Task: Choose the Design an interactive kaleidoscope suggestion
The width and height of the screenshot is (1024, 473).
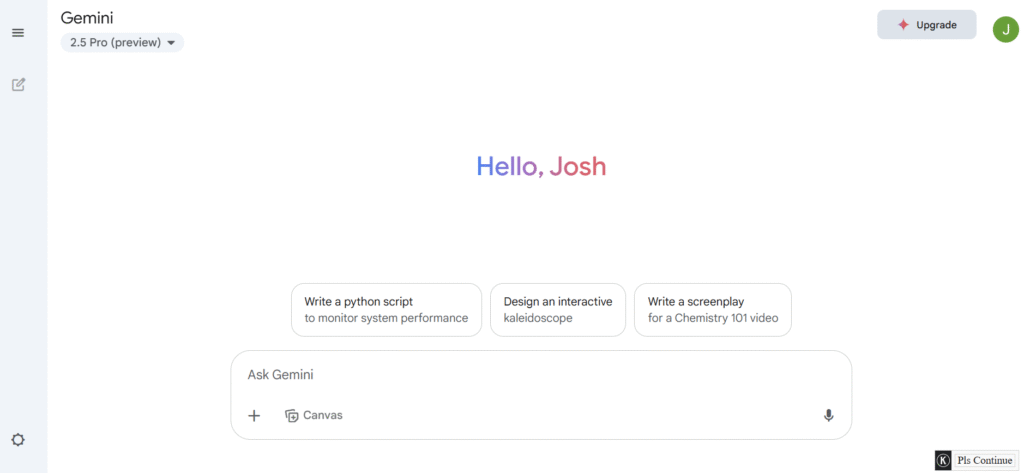Action: coord(558,310)
